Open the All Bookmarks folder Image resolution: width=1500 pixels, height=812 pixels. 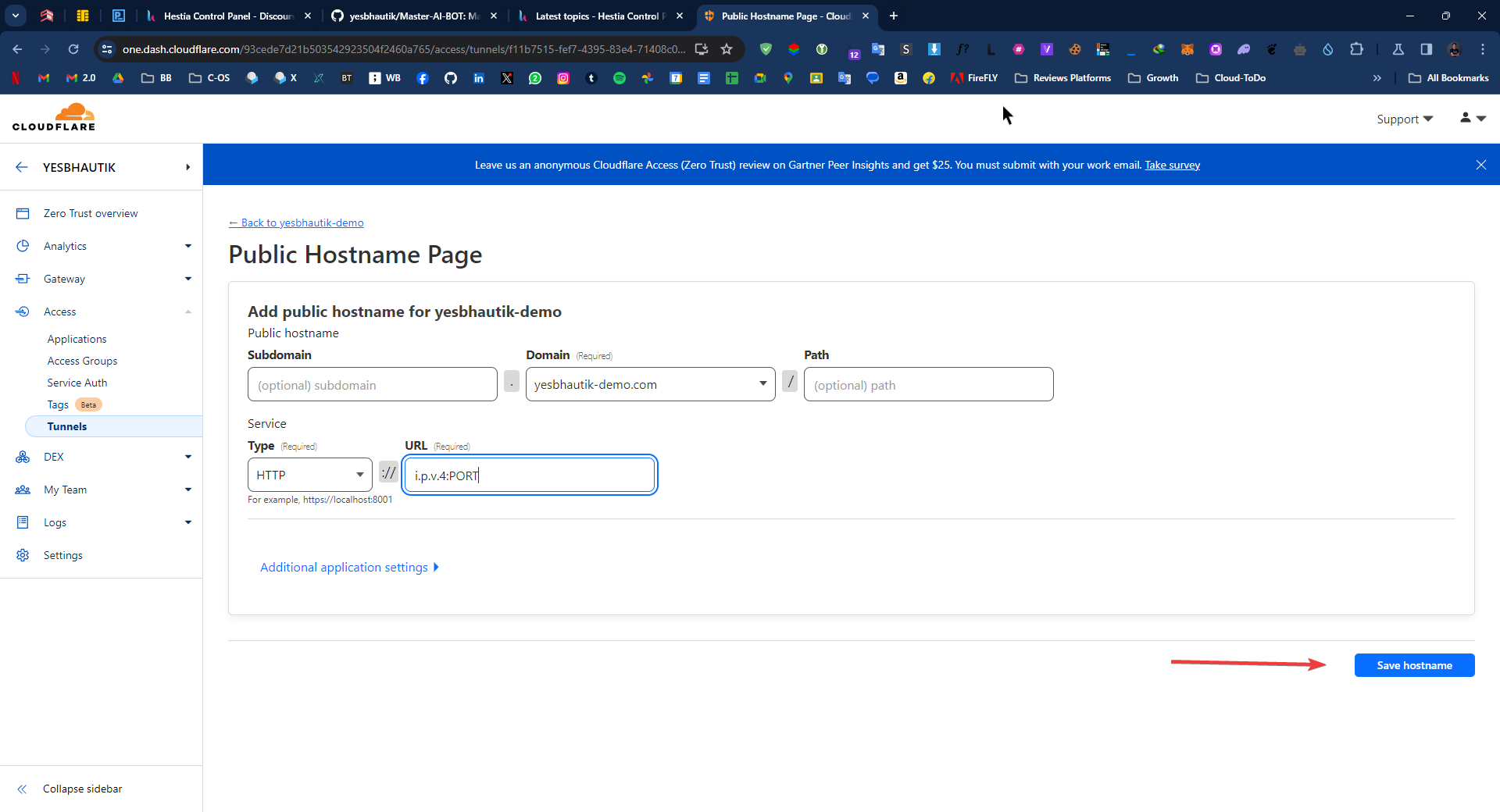click(1448, 78)
